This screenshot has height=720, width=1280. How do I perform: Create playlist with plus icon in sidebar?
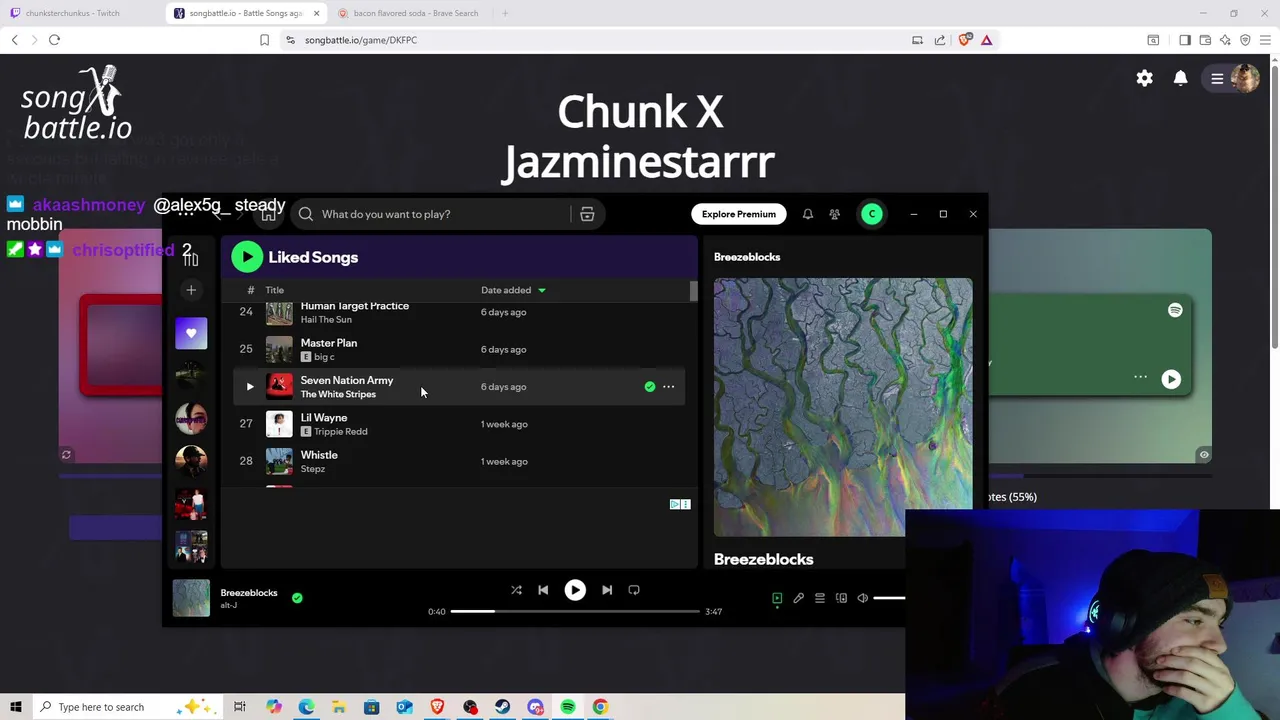pyautogui.click(x=191, y=290)
